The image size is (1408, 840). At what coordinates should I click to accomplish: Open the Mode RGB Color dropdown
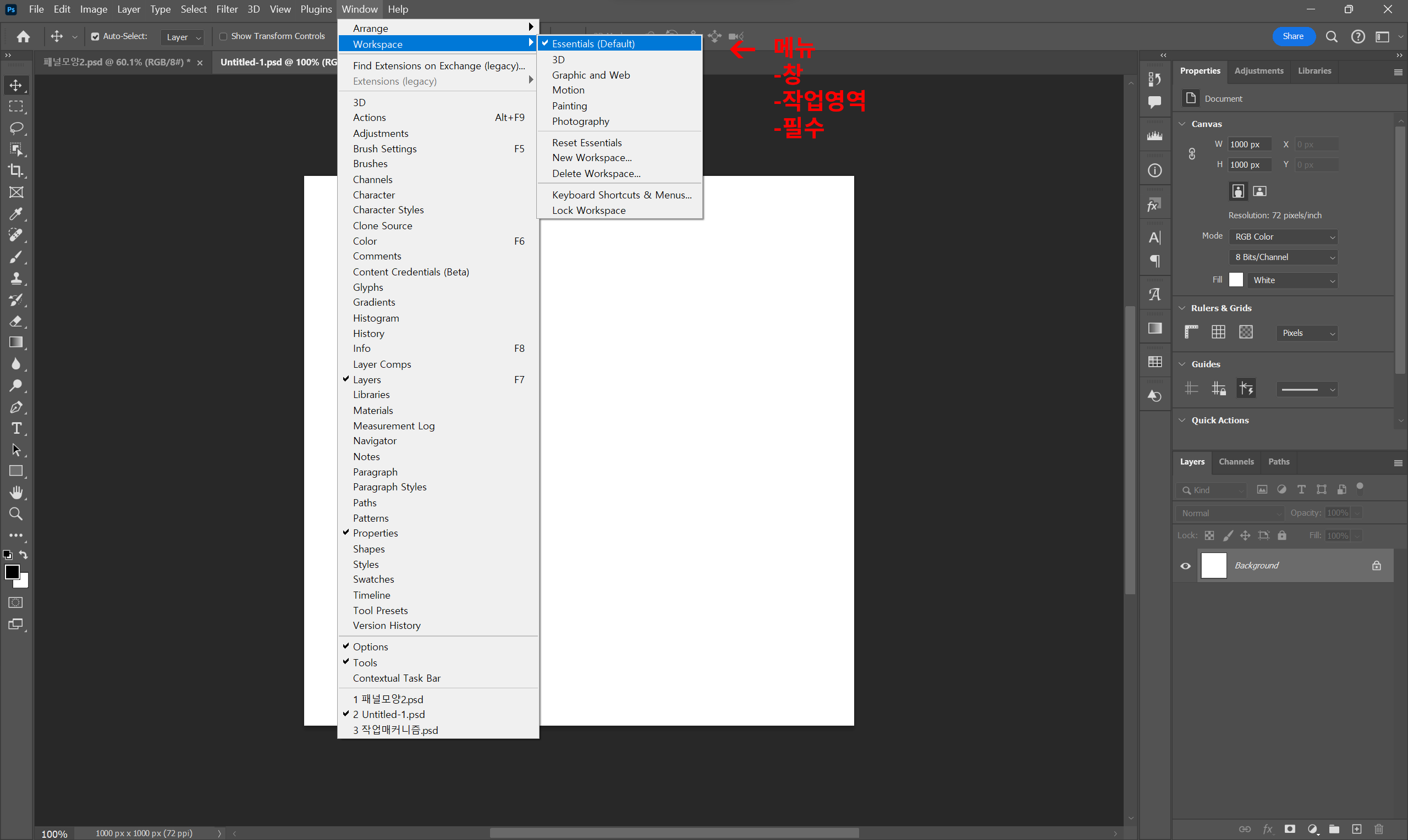[1284, 236]
